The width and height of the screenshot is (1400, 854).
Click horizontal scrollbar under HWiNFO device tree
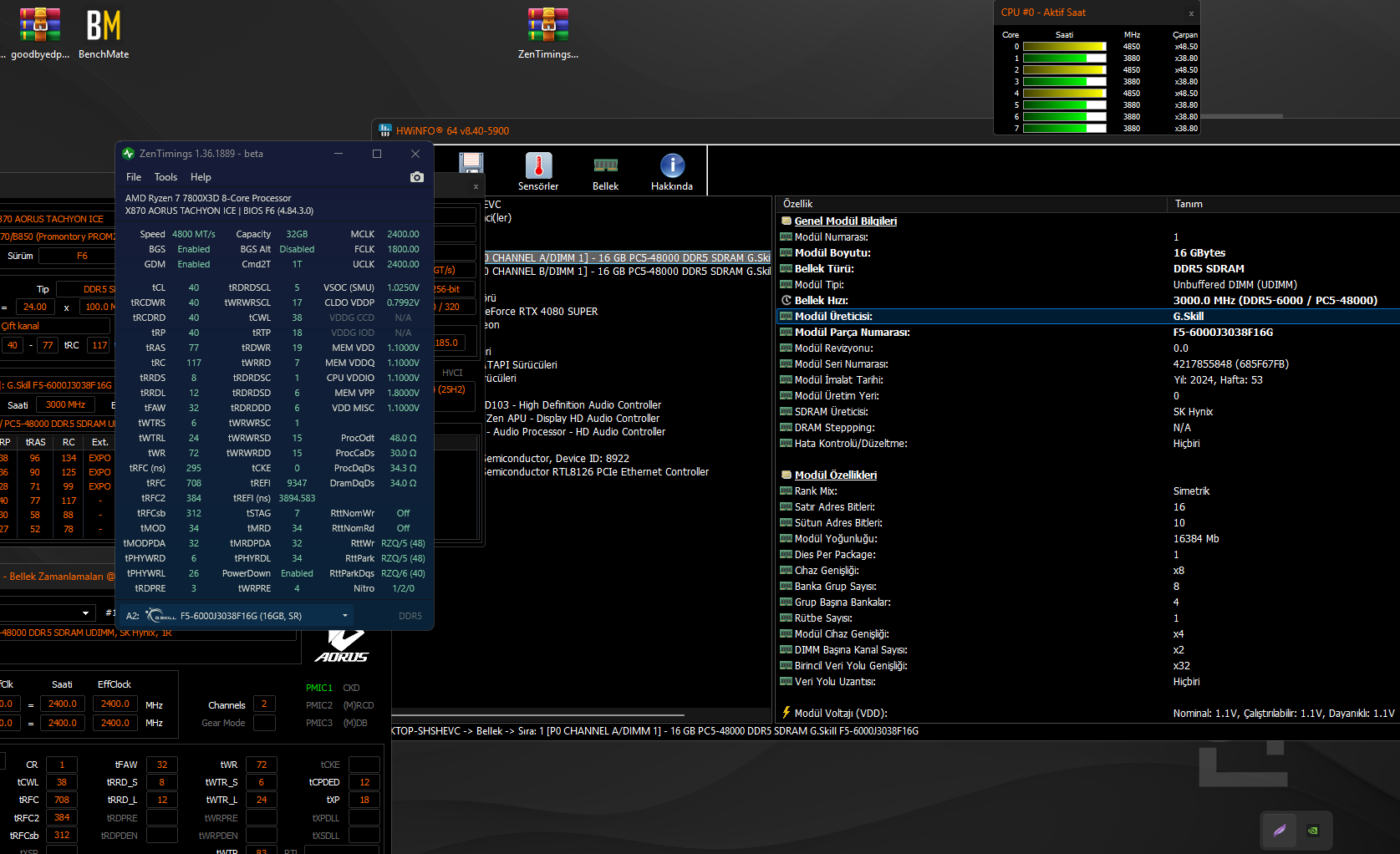[539, 715]
